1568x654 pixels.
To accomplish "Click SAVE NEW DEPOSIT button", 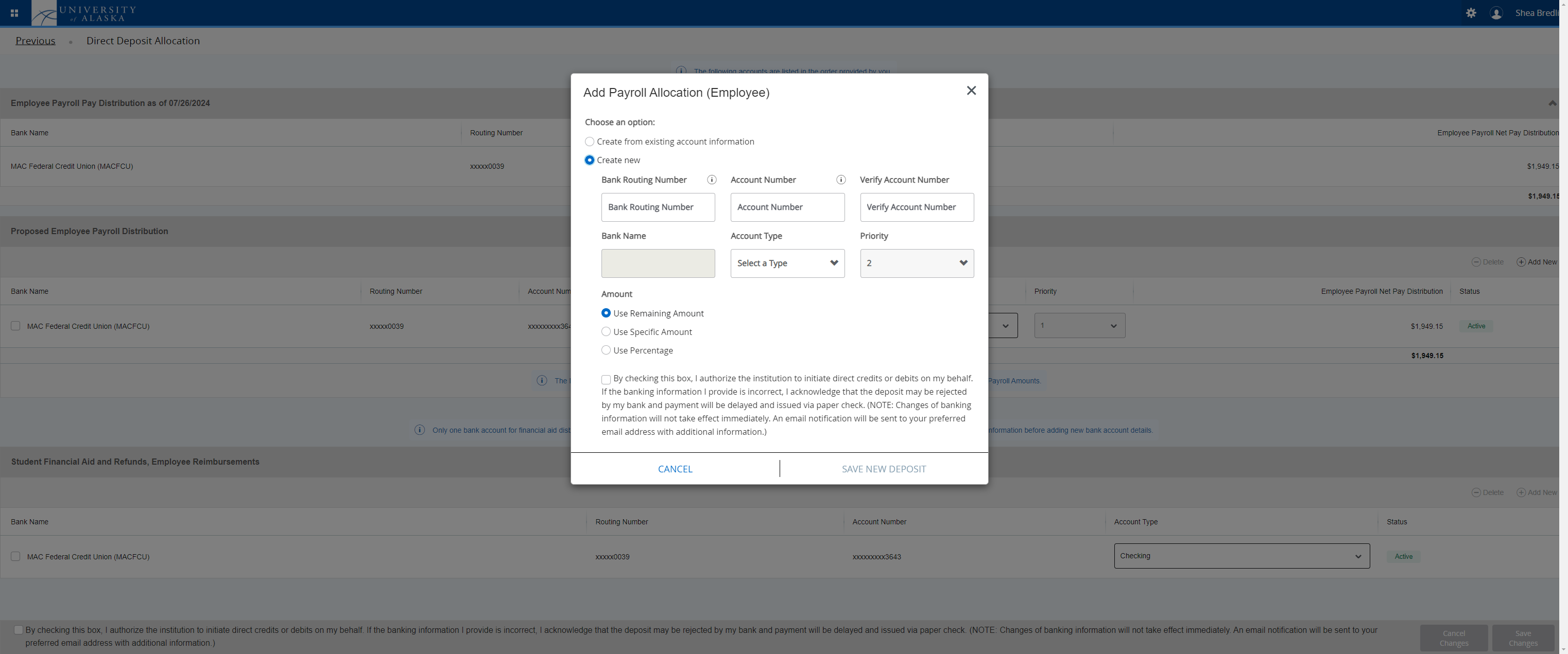I will [x=884, y=469].
